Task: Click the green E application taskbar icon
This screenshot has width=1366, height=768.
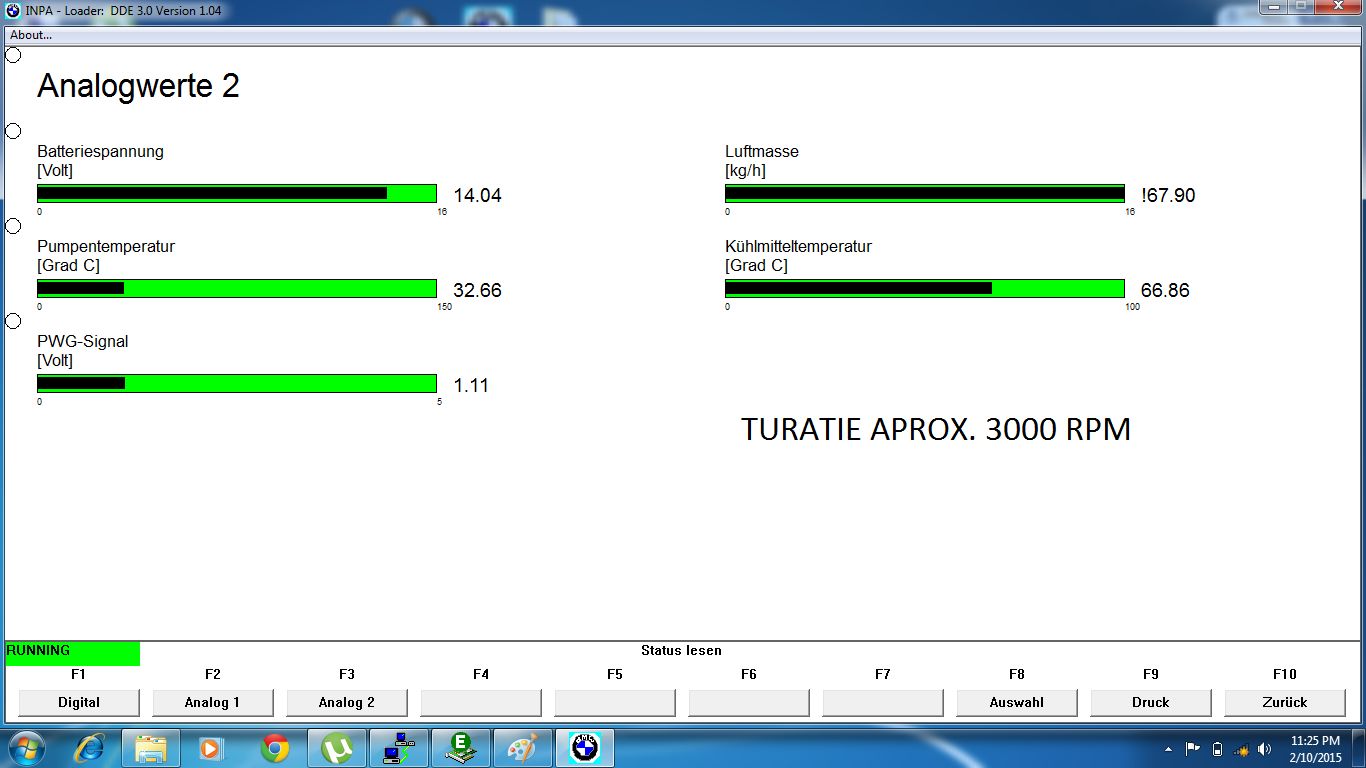Action: point(461,748)
